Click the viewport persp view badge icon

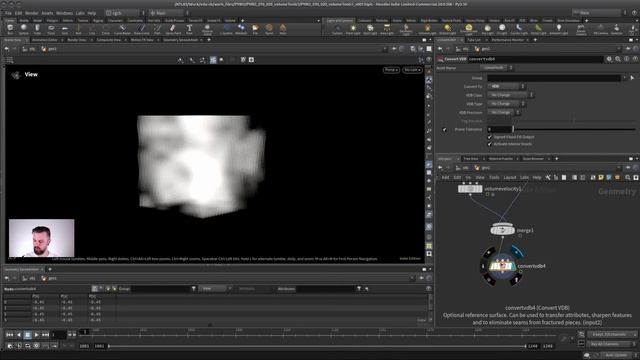tap(16, 75)
